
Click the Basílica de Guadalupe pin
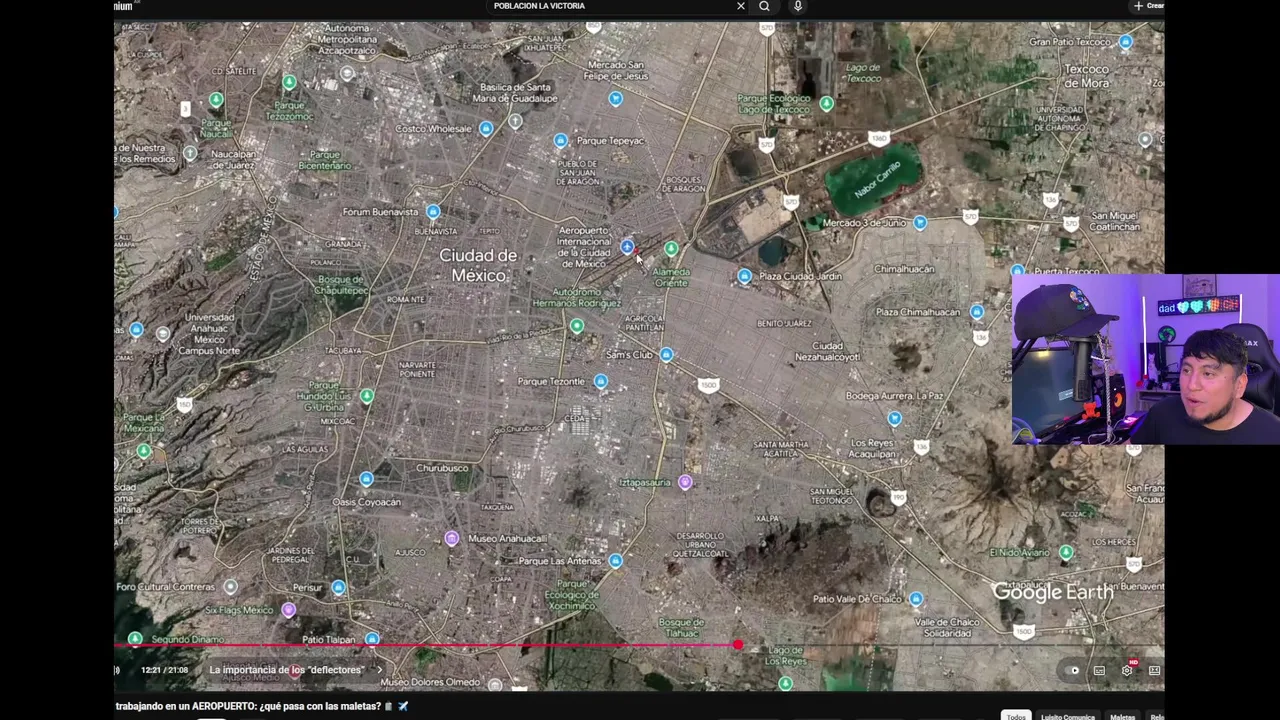click(x=515, y=122)
